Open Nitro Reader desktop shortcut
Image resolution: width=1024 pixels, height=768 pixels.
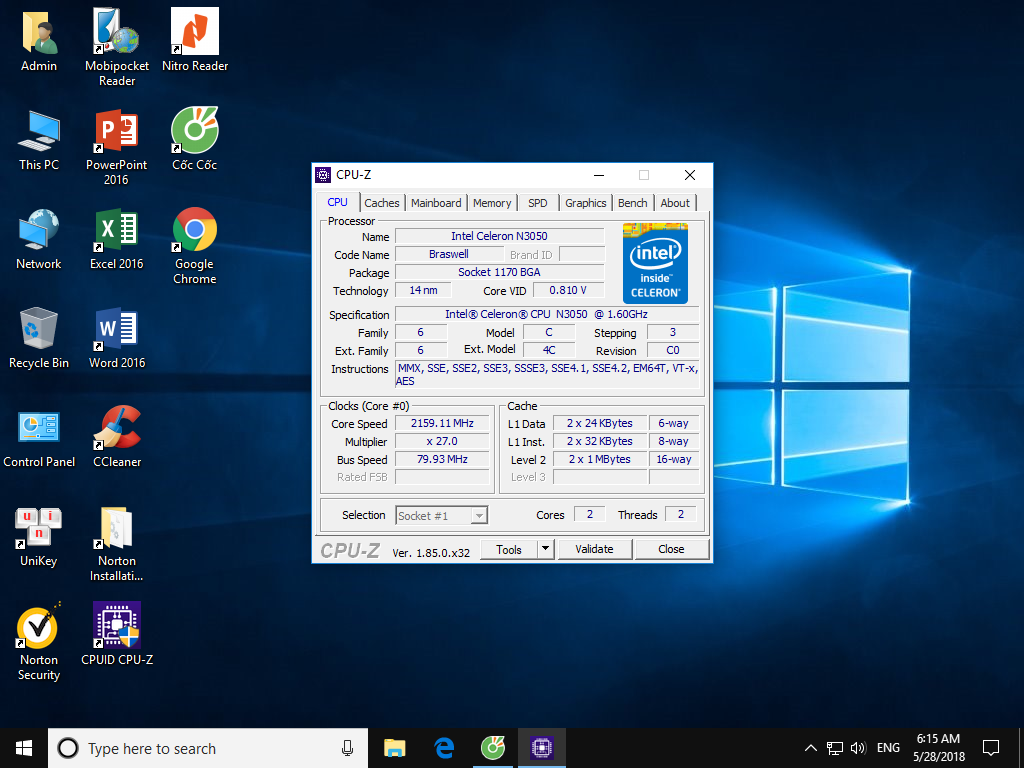tap(195, 40)
